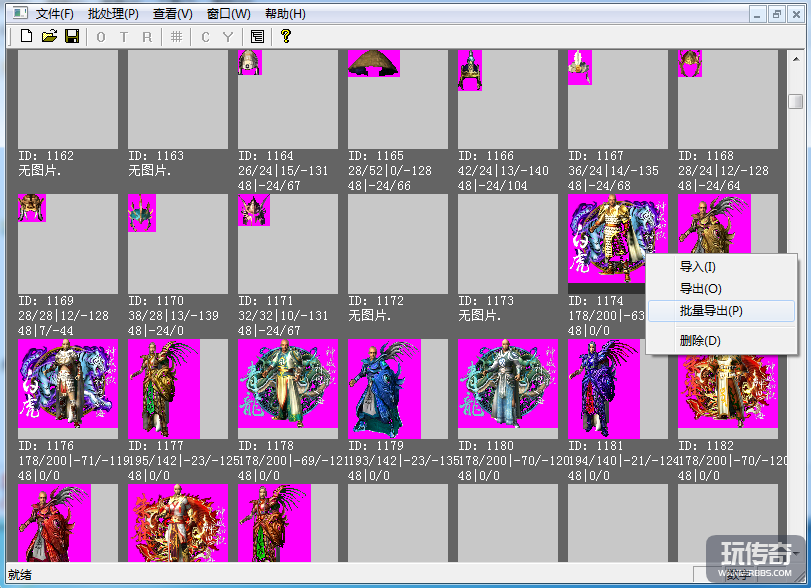
Task: Select white tiger character thumbnail ID 1174
Action: pyautogui.click(x=607, y=239)
